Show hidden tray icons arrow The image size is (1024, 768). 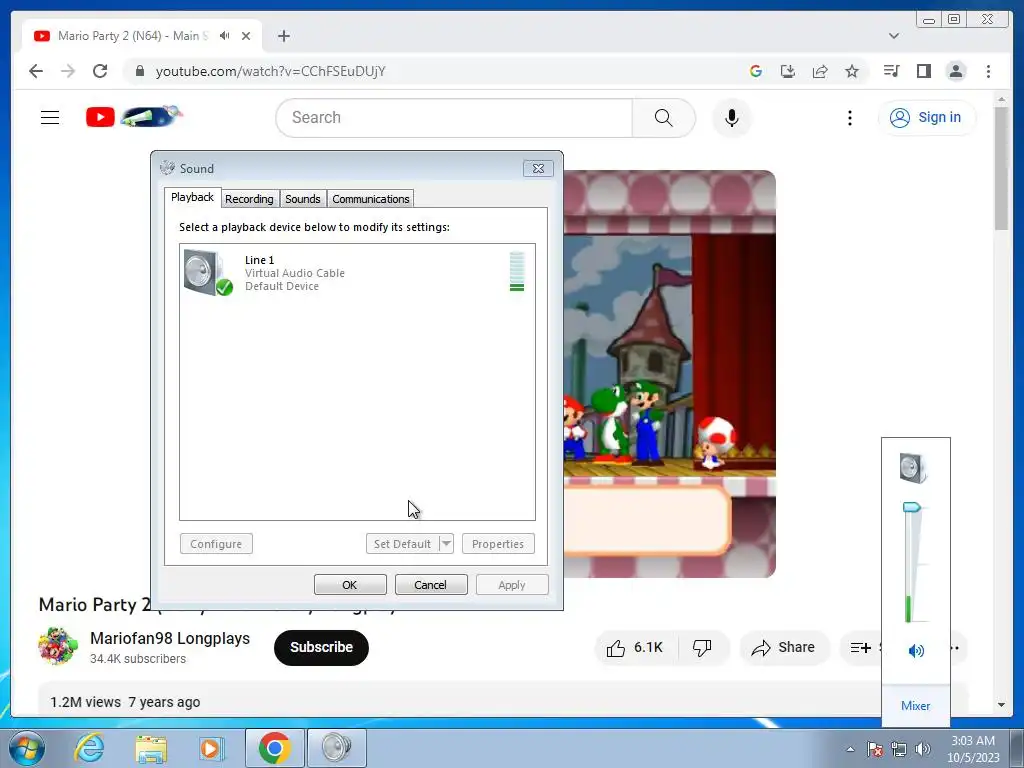850,749
